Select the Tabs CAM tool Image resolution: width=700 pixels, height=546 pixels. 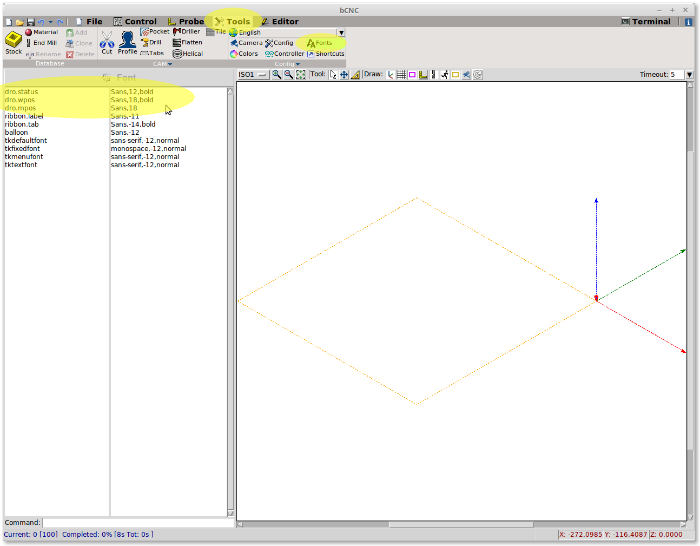pyautogui.click(x=152, y=53)
